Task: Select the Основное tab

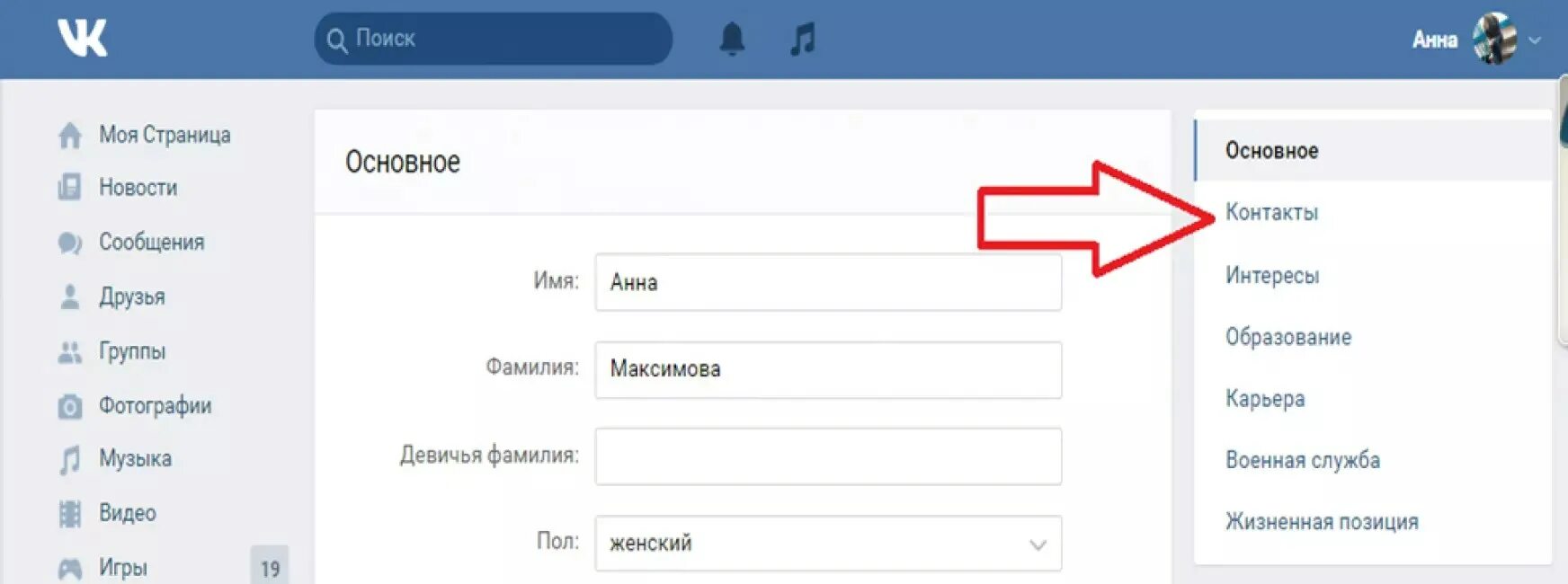Action: click(x=1373, y=150)
